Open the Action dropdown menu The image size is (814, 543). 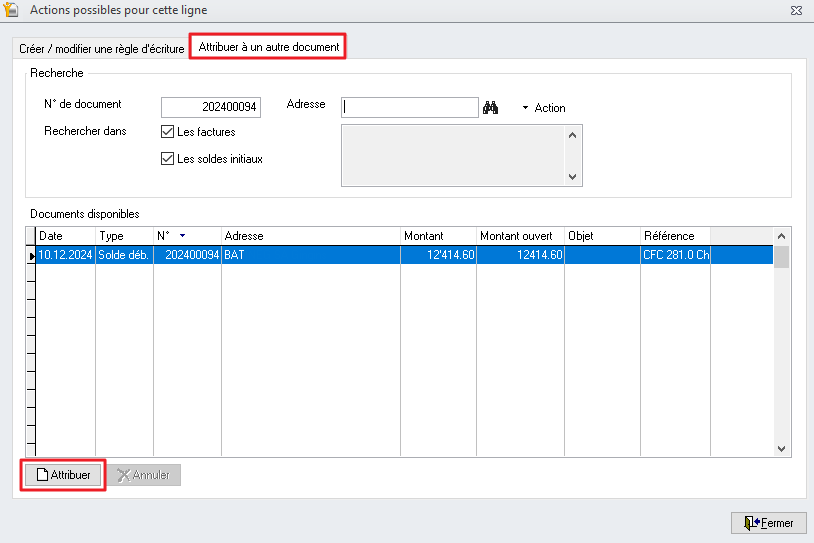pyautogui.click(x=544, y=108)
